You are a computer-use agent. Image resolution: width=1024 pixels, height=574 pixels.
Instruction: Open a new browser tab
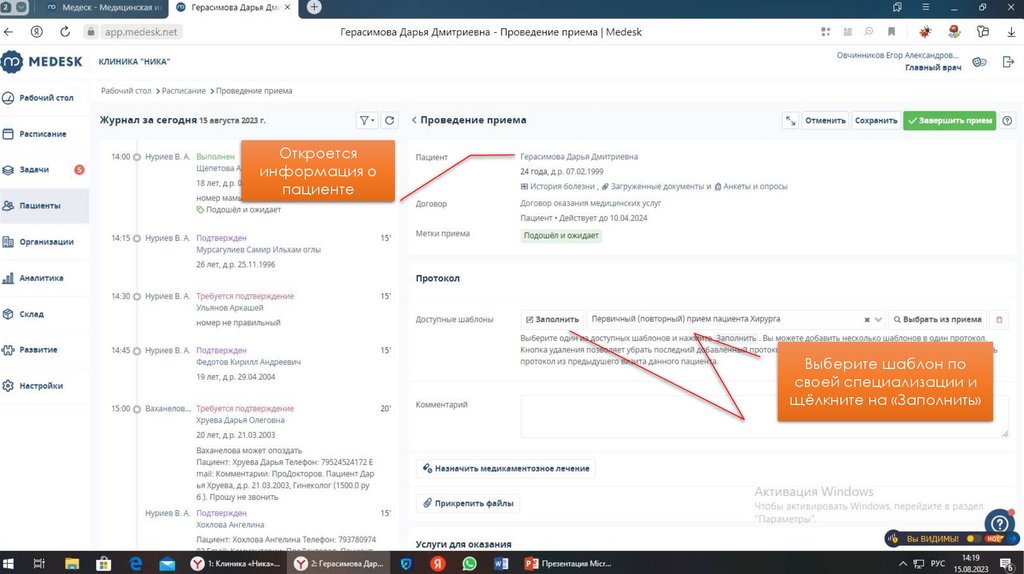click(314, 7)
